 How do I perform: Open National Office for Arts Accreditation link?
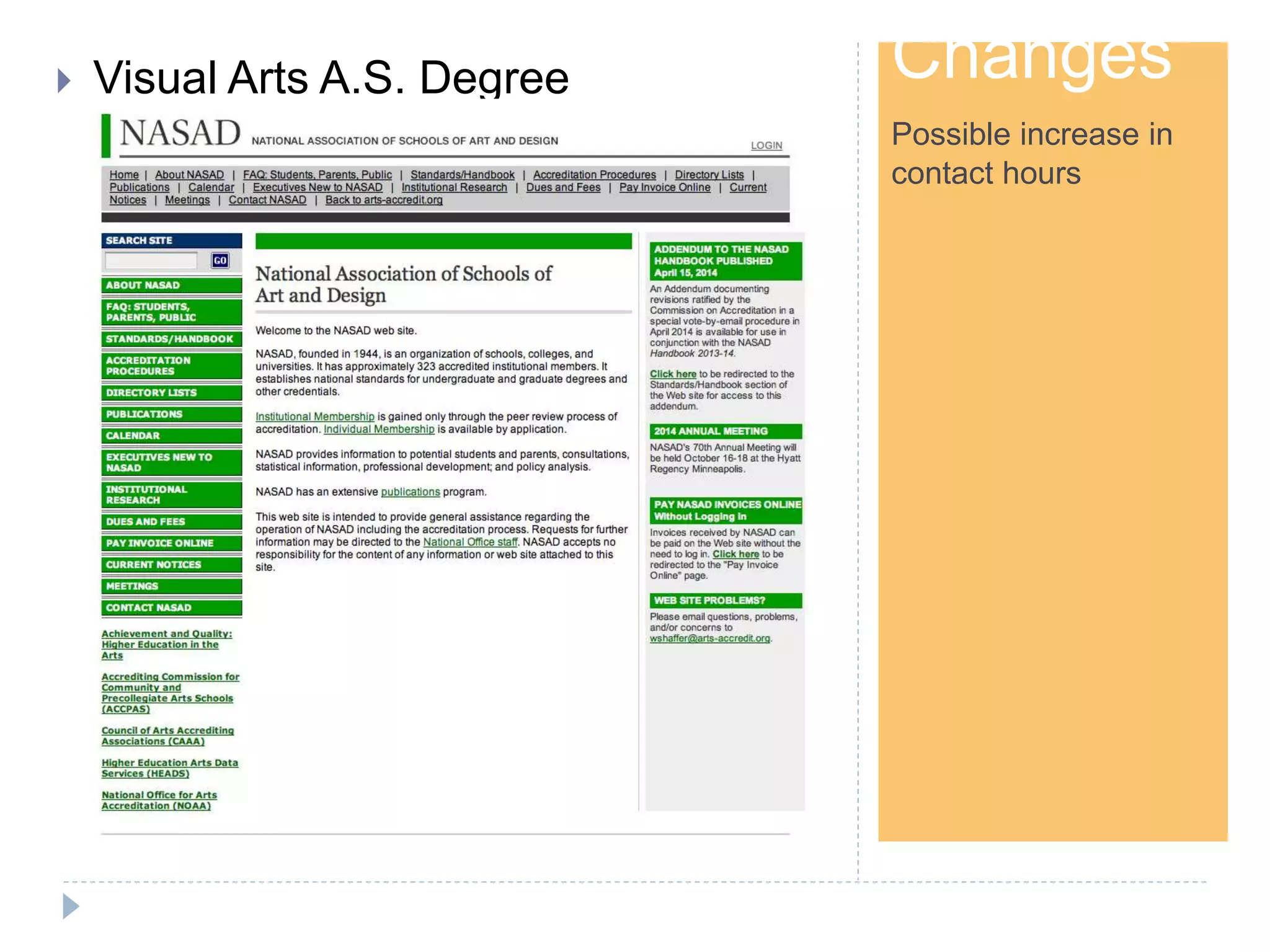coord(159,800)
